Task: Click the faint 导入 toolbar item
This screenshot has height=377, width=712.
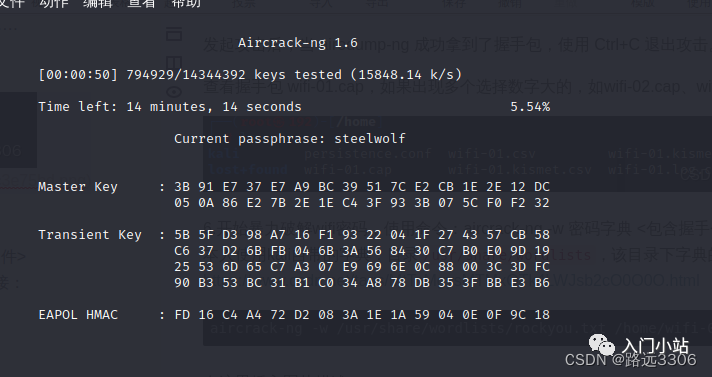Action: tap(321, 4)
